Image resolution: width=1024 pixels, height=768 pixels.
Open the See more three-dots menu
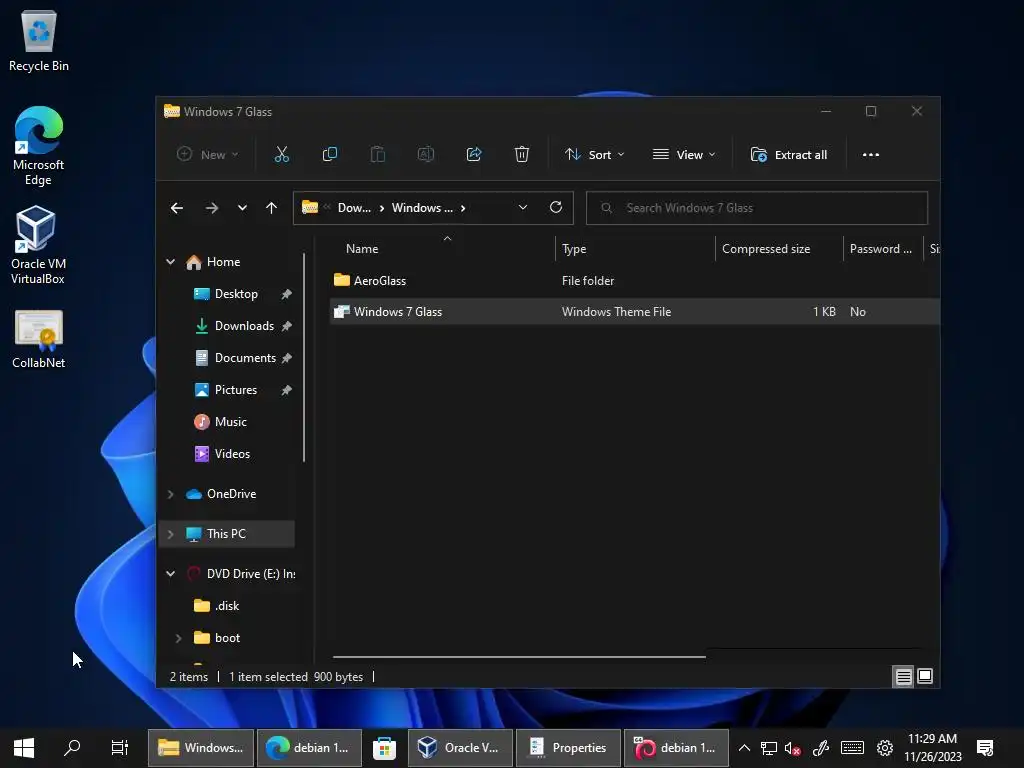(x=871, y=155)
